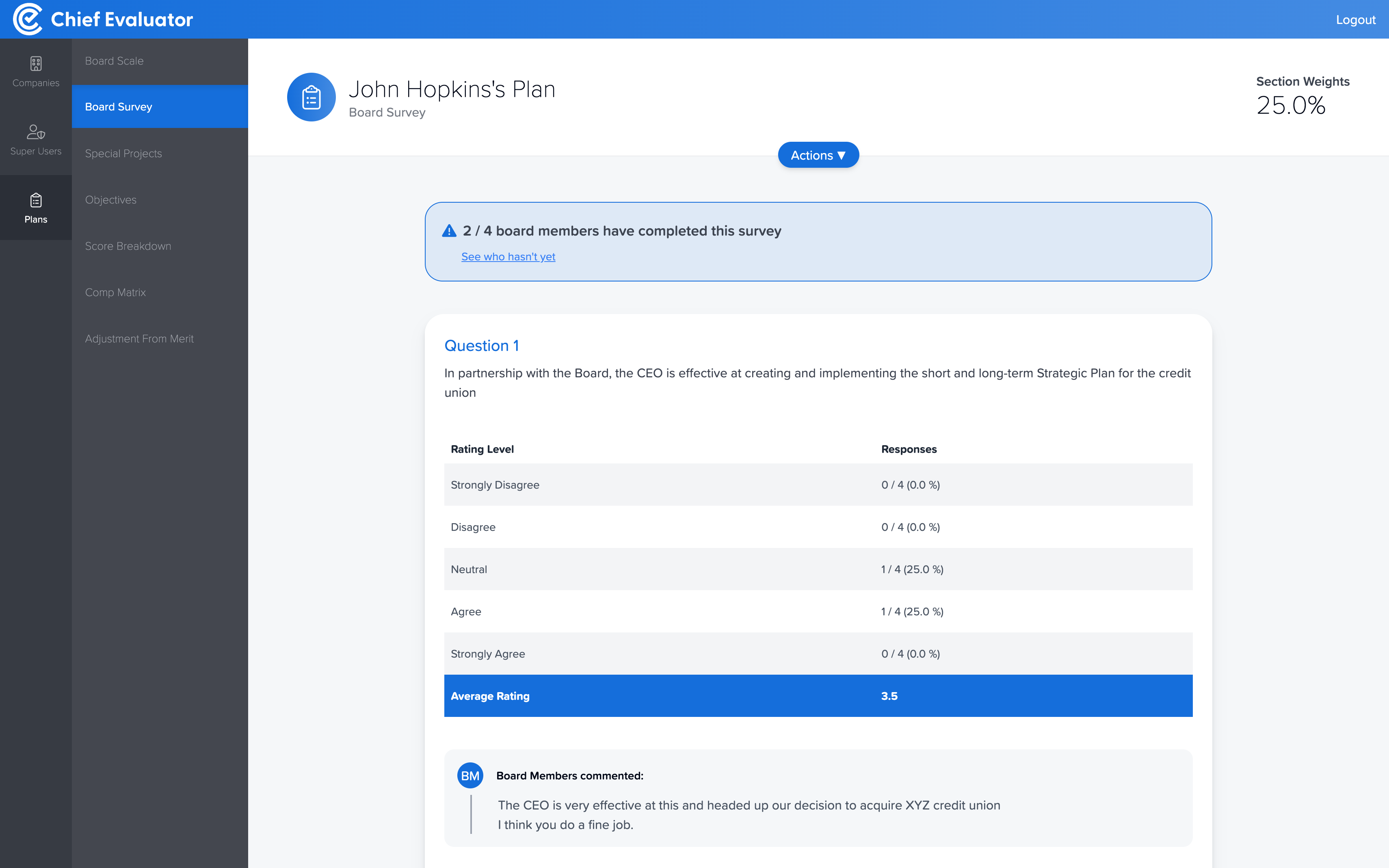Expand the Actions dropdown button
This screenshot has width=1389, height=868.
pyautogui.click(x=818, y=155)
